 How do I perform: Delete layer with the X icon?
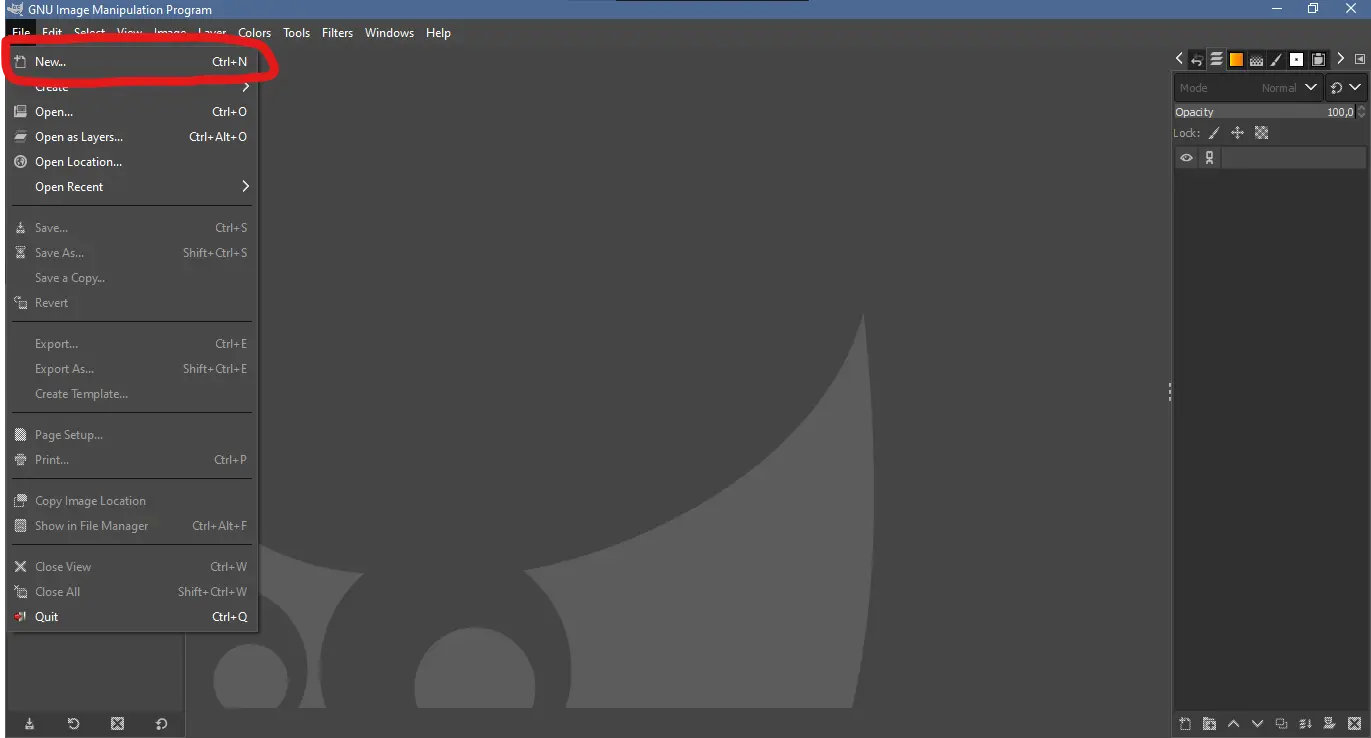click(x=1354, y=724)
